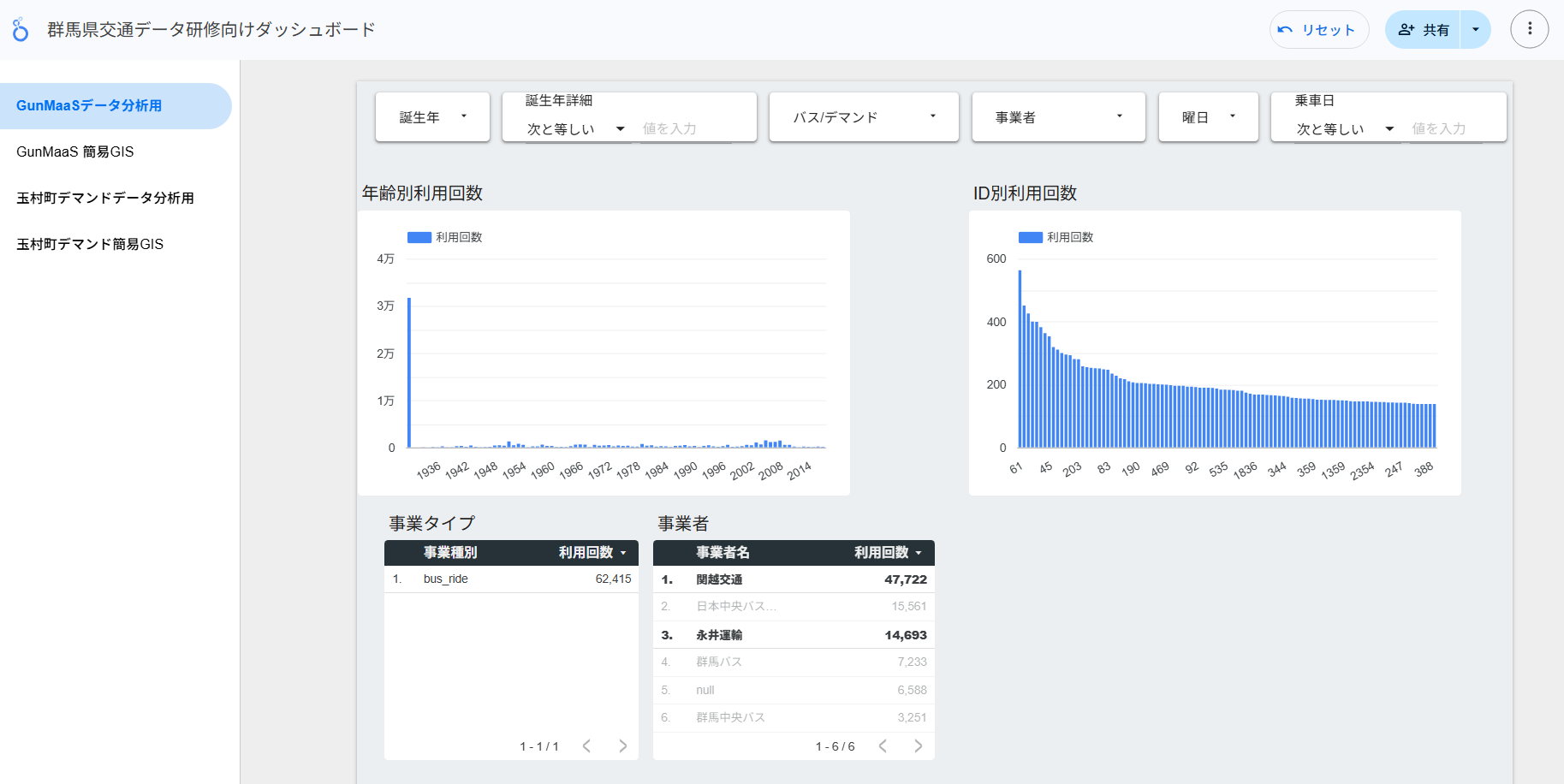The image size is (1564, 784).
Task: Select 玉村町デマンド簡易GIS in sidebar
Action: [90, 244]
